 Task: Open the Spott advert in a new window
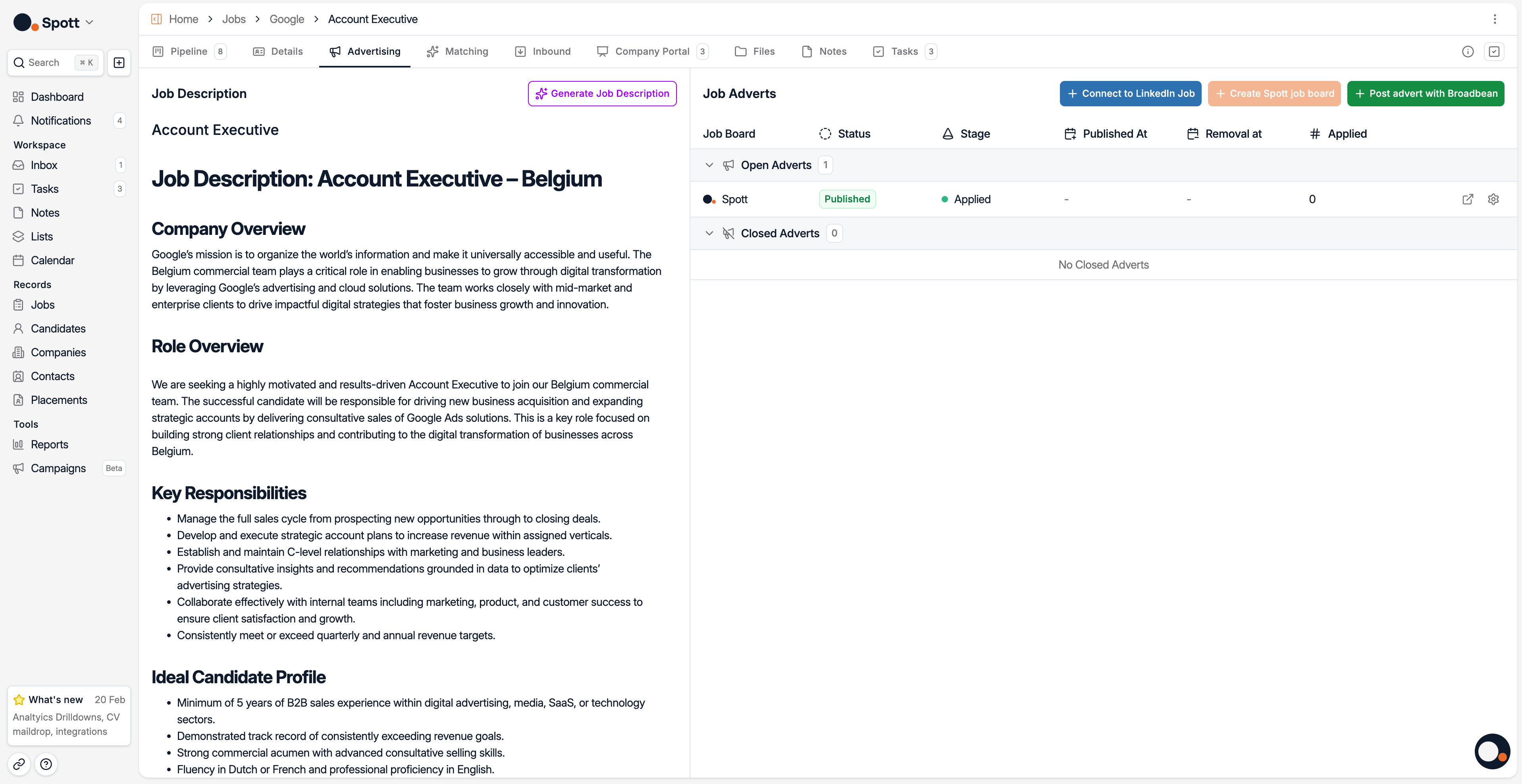1468,199
